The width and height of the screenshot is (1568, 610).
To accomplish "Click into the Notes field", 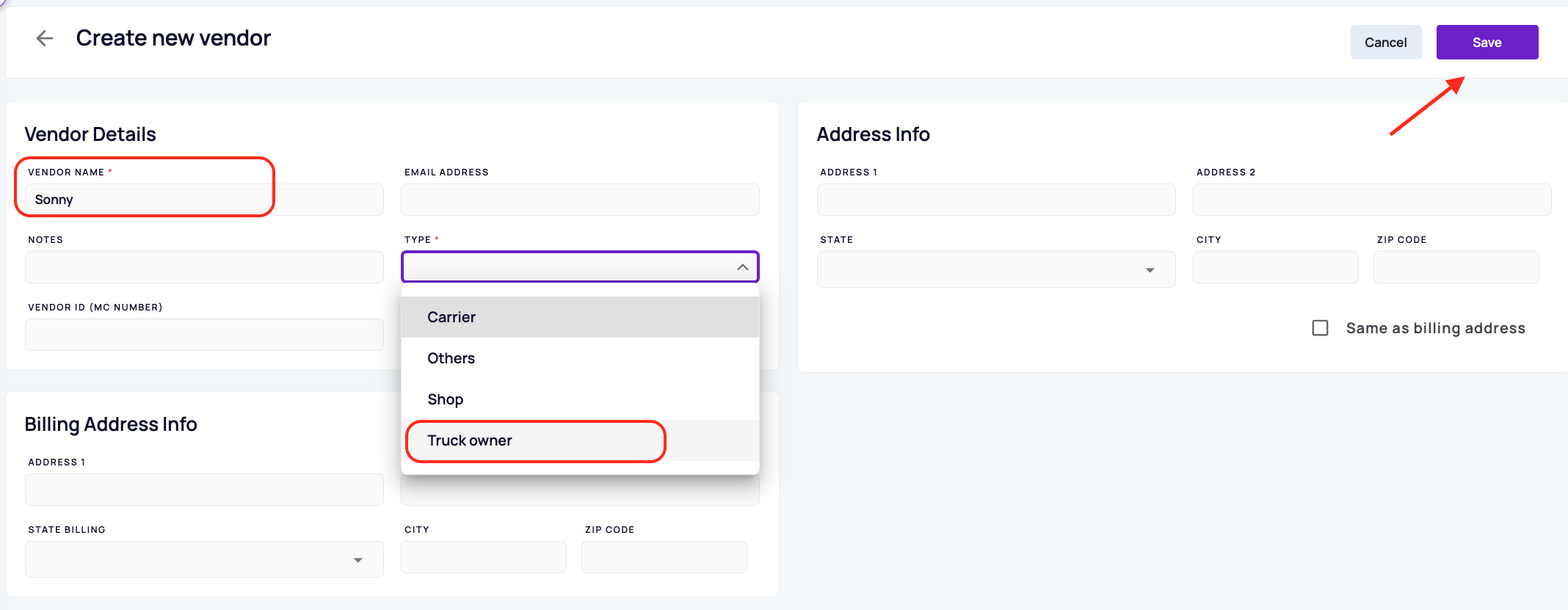I will tap(204, 267).
